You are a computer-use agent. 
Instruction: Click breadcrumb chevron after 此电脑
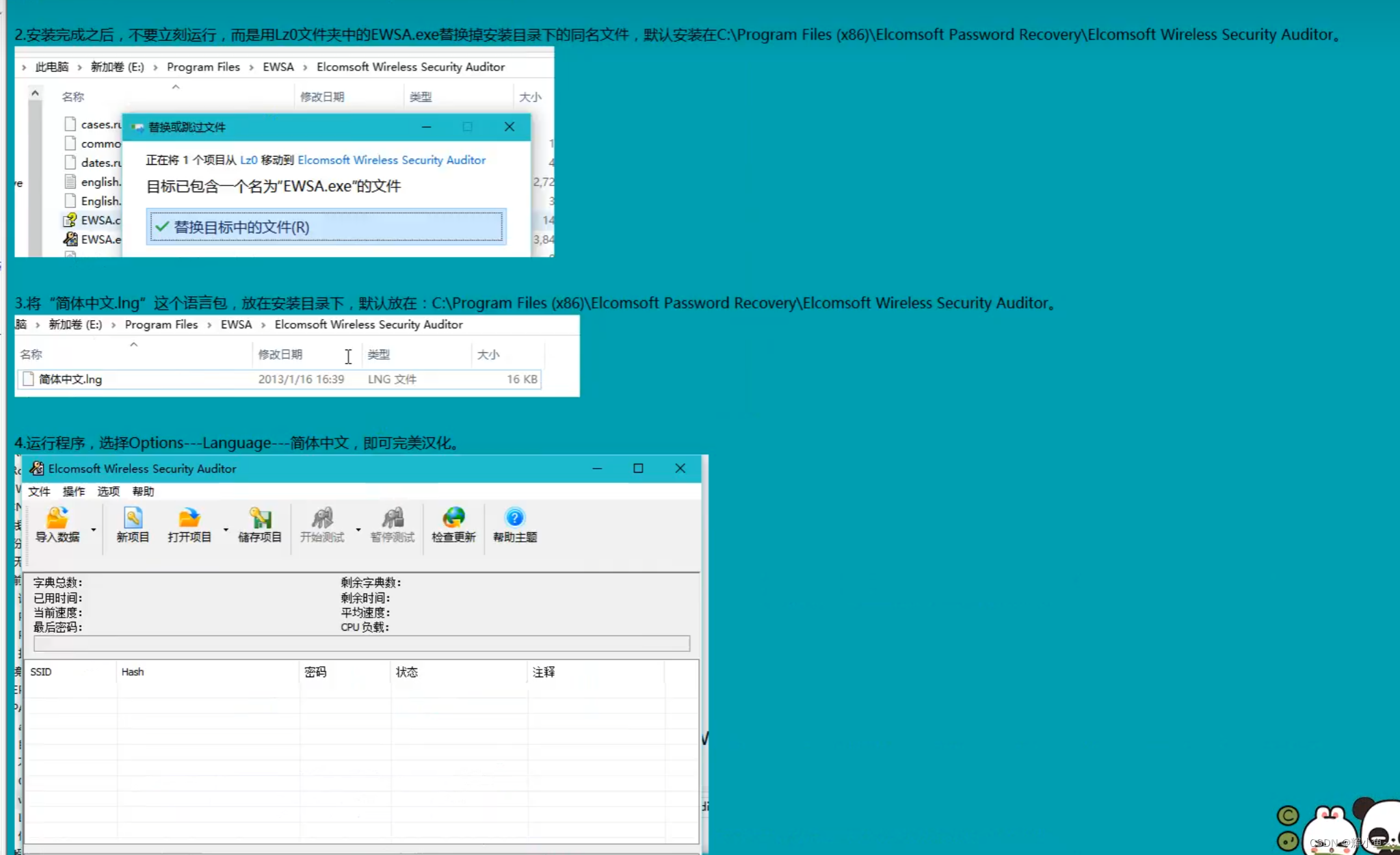(x=79, y=67)
